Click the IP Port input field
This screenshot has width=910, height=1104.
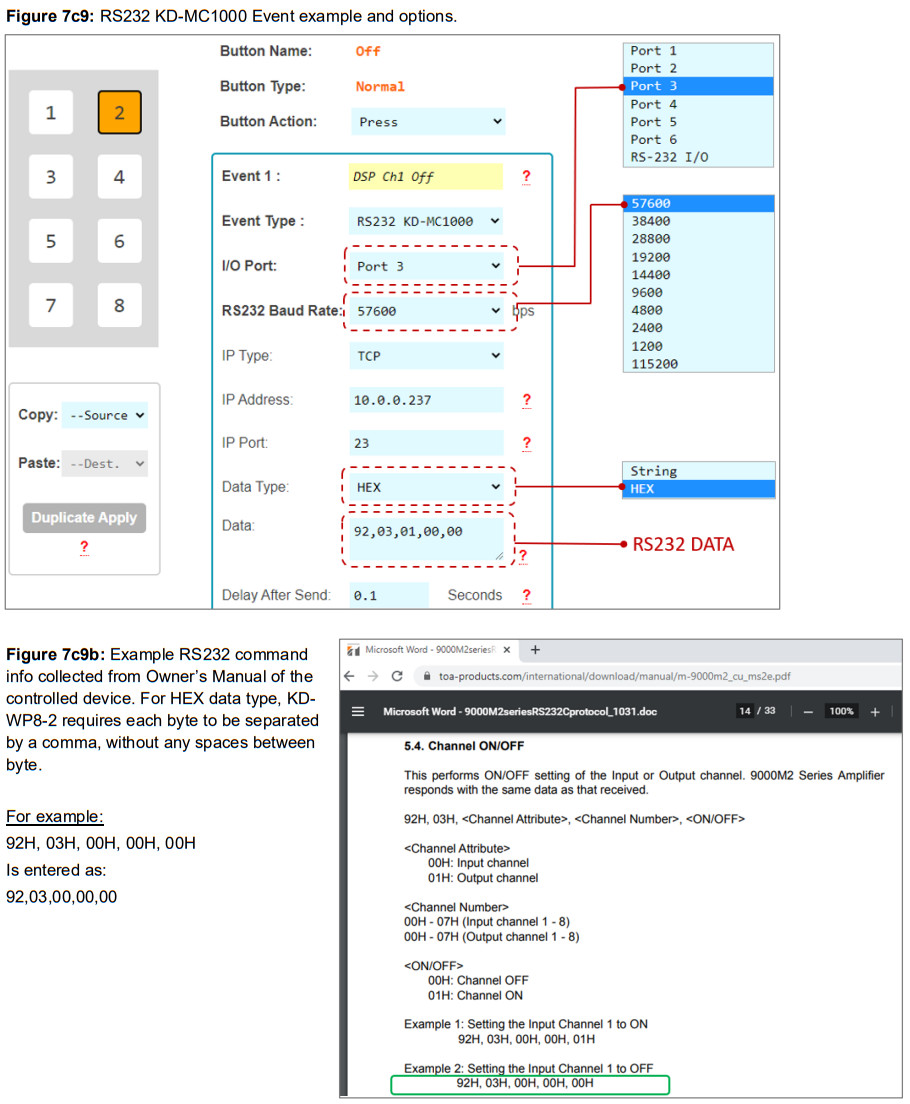click(x=426, y=443)
